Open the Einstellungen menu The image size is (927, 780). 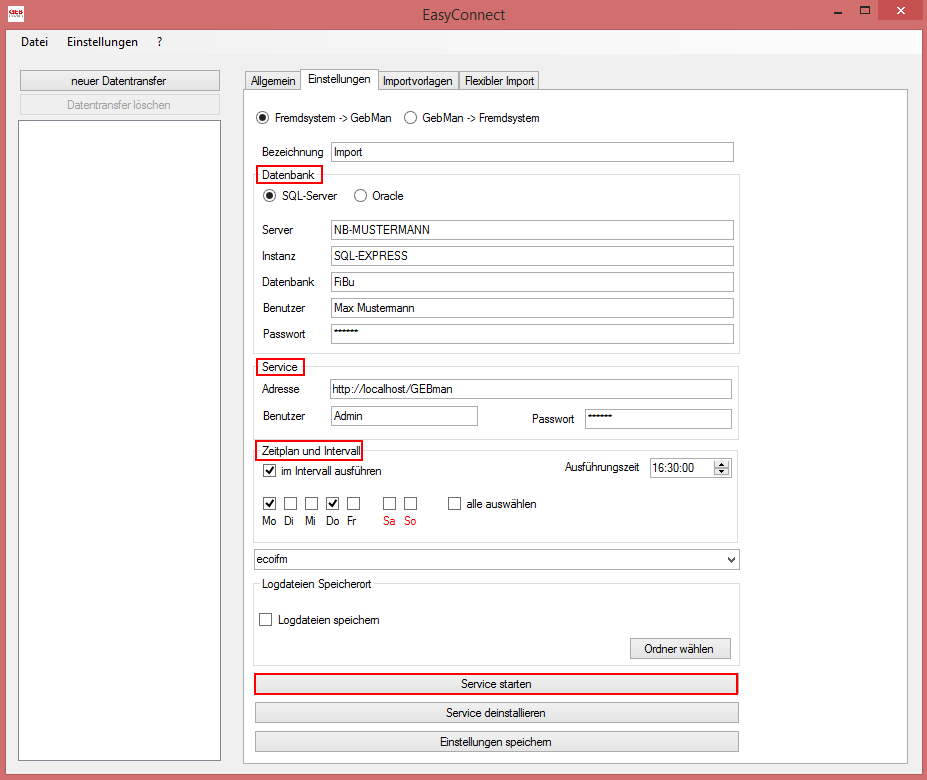pos(102,42)
